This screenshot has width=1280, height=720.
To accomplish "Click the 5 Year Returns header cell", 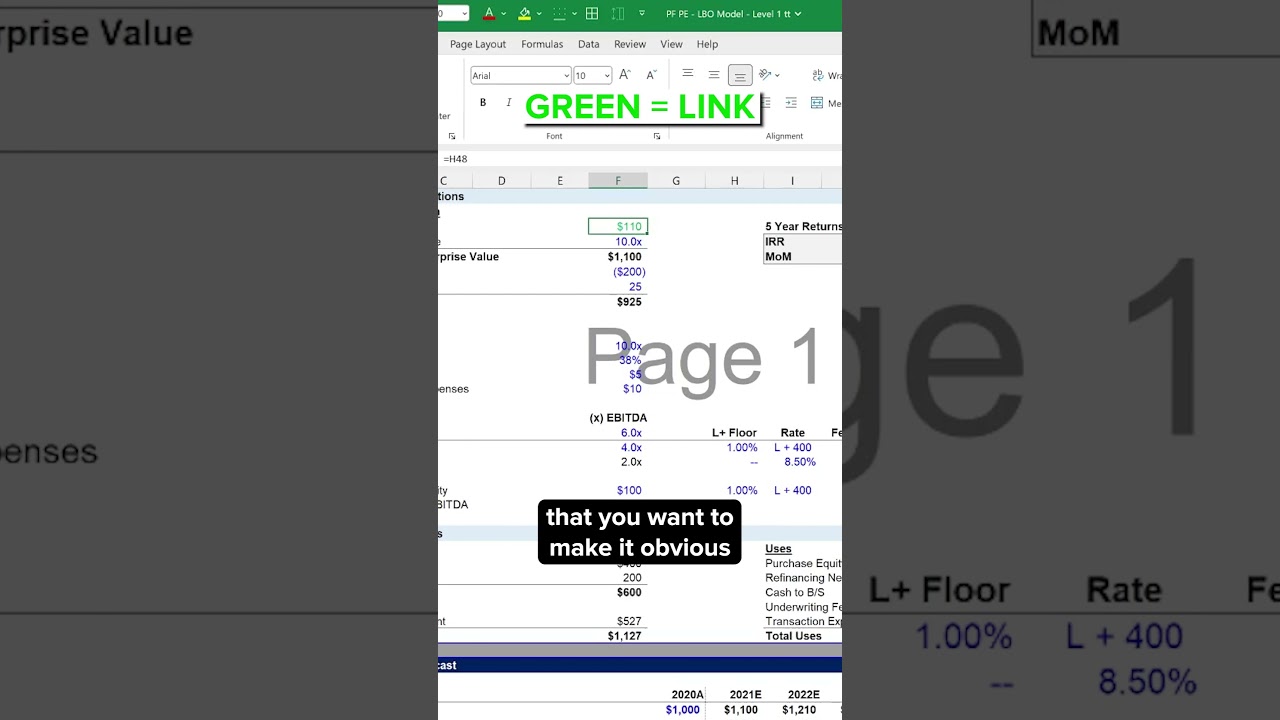I will pos(803,227).
